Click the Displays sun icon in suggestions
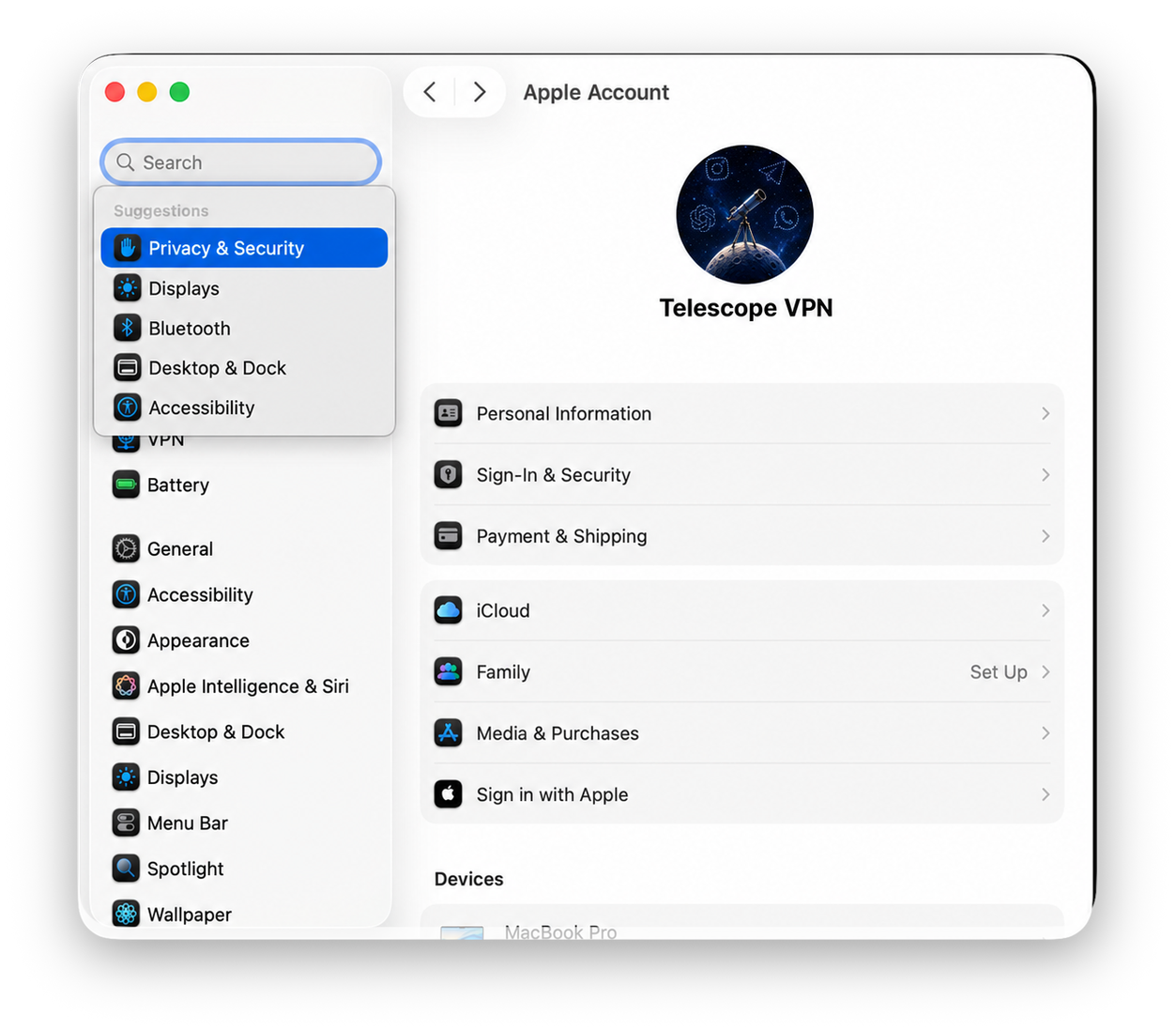1176x1031 pixels. click(128, 288)
